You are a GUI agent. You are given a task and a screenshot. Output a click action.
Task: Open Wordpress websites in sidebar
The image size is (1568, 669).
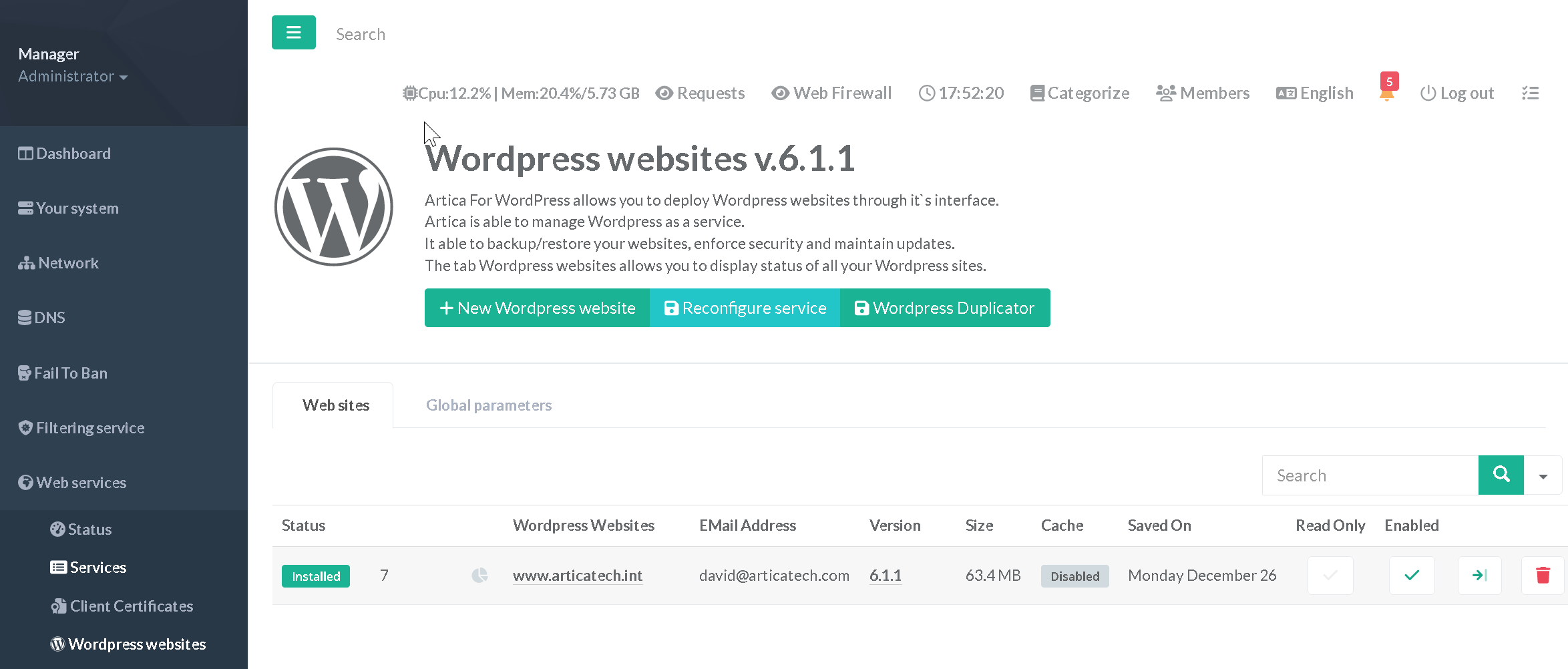click(x=137, y=644)
